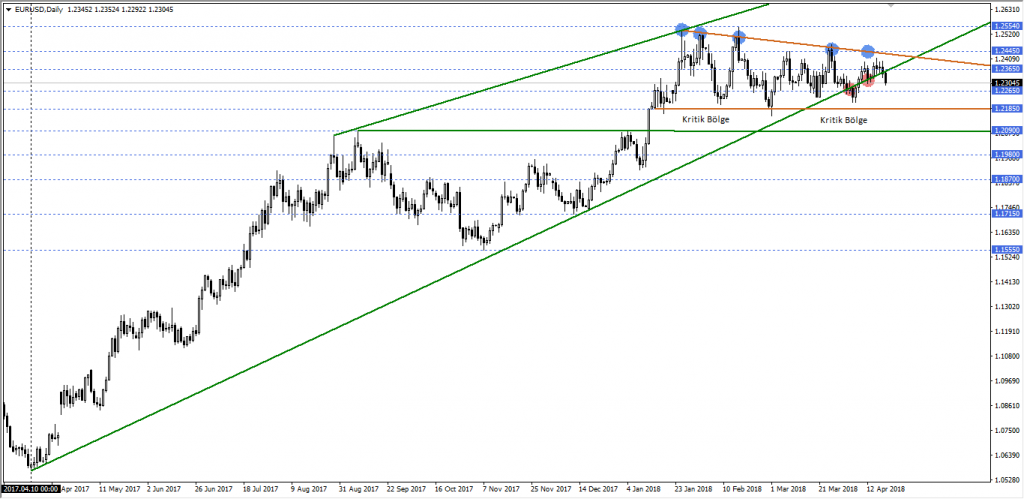Select the 1.19800 price level label

coord(1006,155)
